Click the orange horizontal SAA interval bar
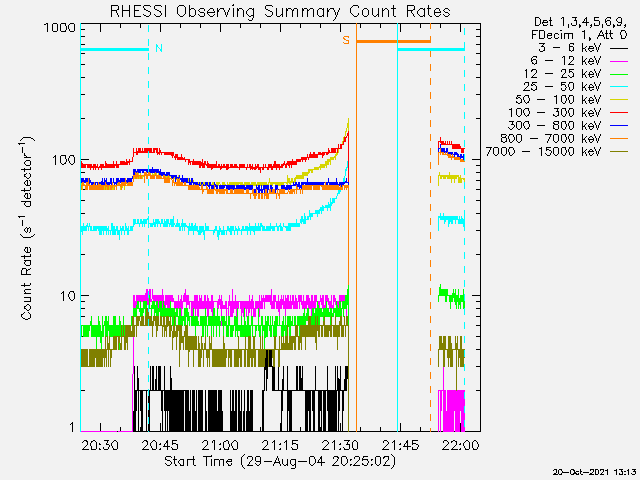640x480 pixels. click(x=393, y=41)
